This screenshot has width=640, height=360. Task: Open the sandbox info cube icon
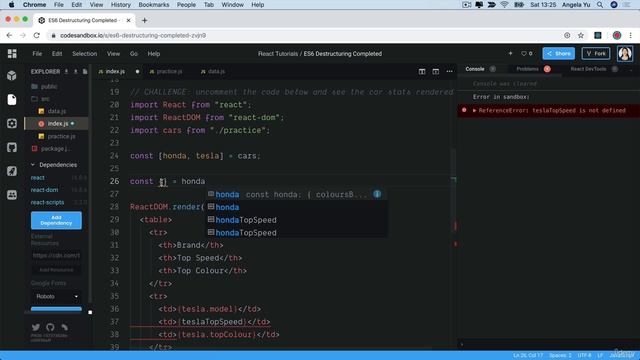12,75
